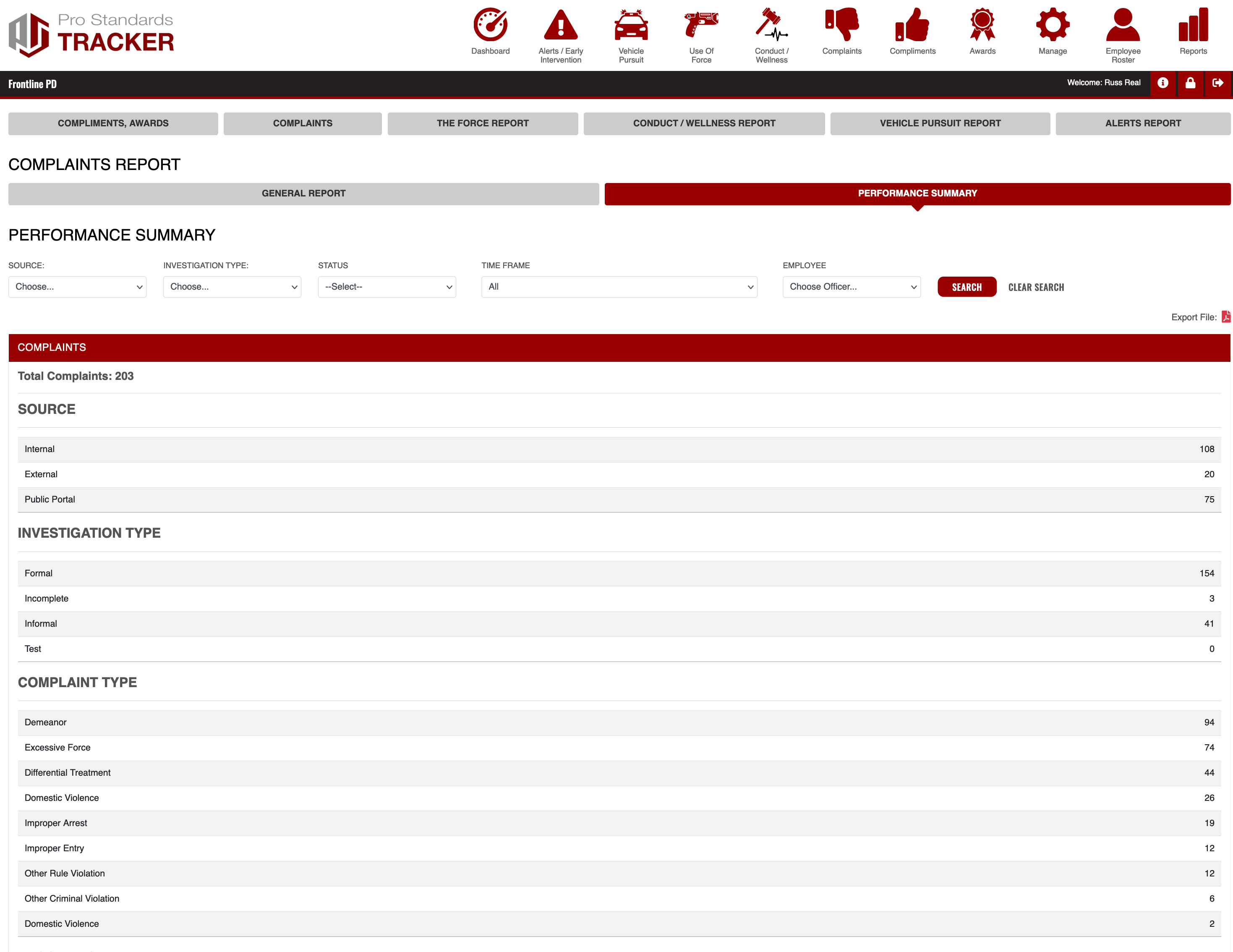Image resolution: width=1233 pixels, height=952 pixels.
Task: Open Alerts / Early Intervention warning icon
Action: tap(560, 26)
